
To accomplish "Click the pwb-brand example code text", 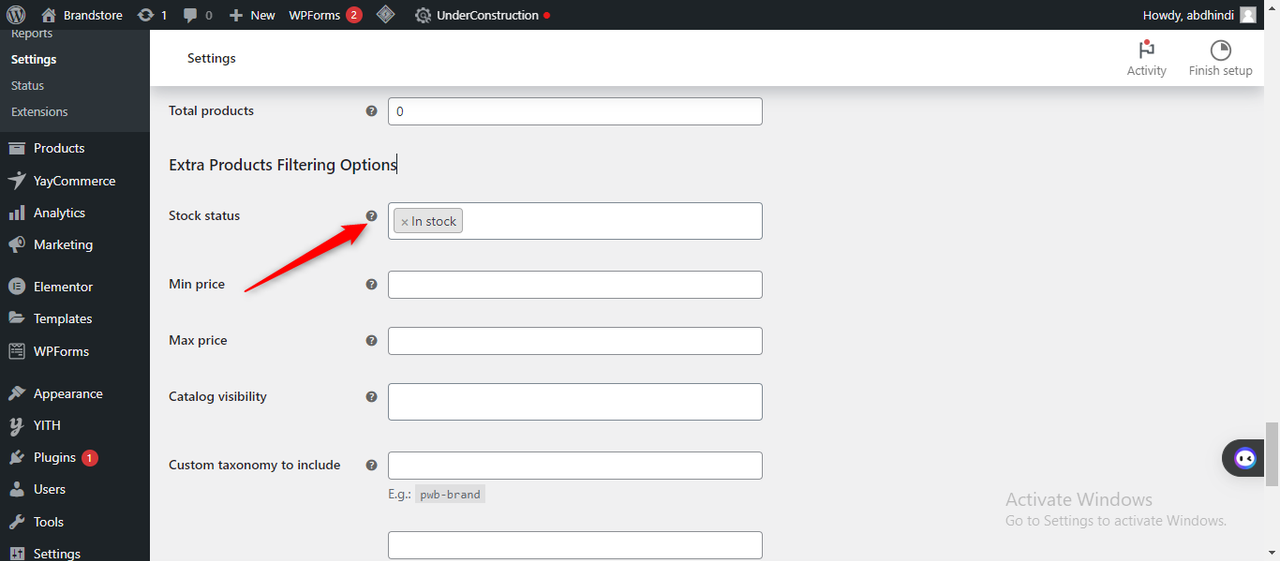I will (x=450, y=494).
